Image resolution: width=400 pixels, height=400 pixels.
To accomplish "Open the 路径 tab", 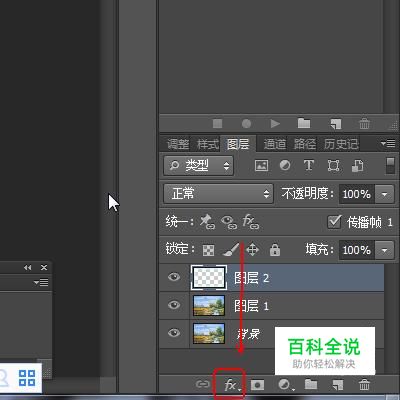I will (305, 144).
